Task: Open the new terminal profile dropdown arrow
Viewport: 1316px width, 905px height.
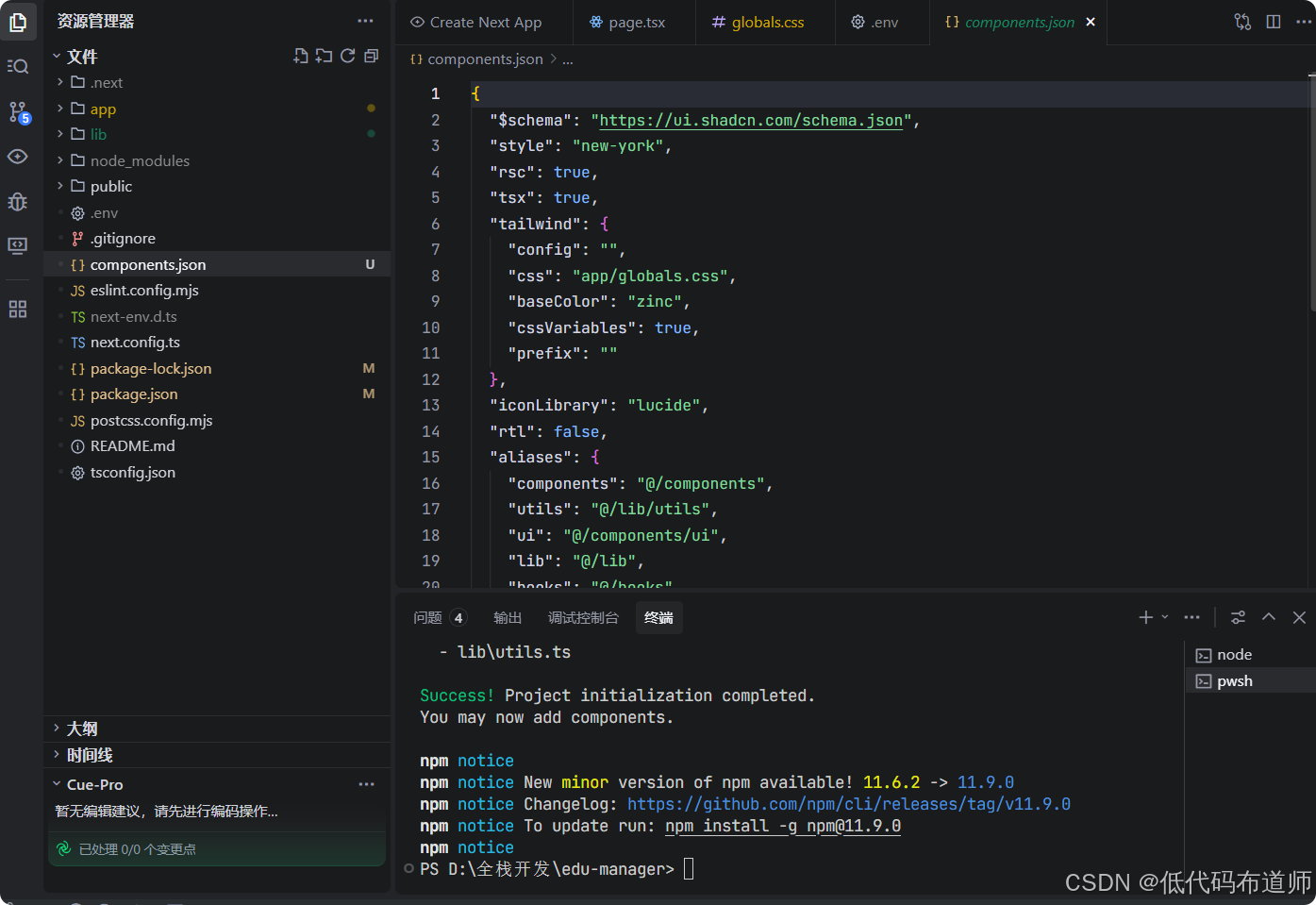Action: click(1165, 617)
